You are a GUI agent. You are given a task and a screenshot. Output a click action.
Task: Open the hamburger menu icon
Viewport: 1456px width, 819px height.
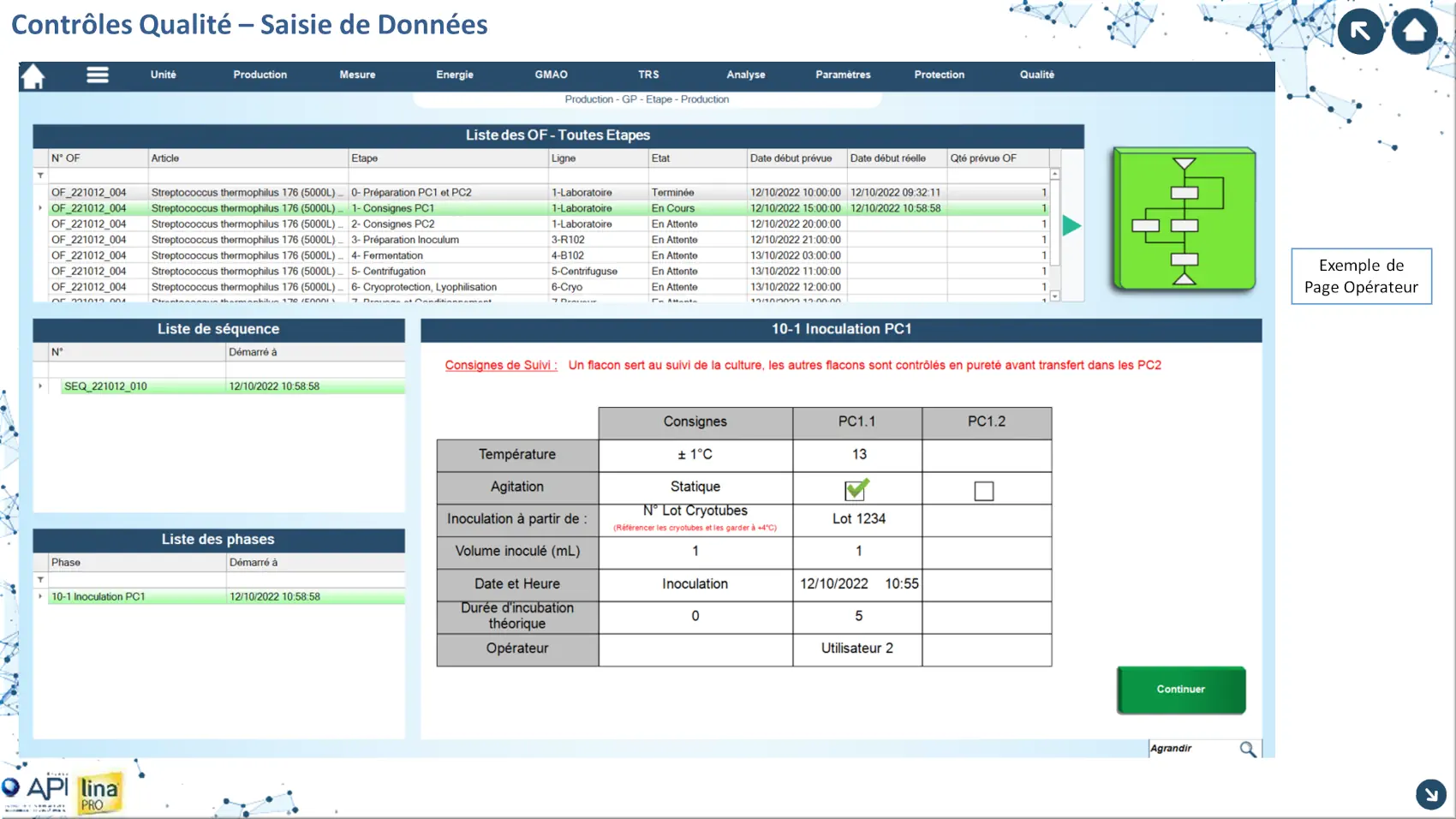[98, 75]
